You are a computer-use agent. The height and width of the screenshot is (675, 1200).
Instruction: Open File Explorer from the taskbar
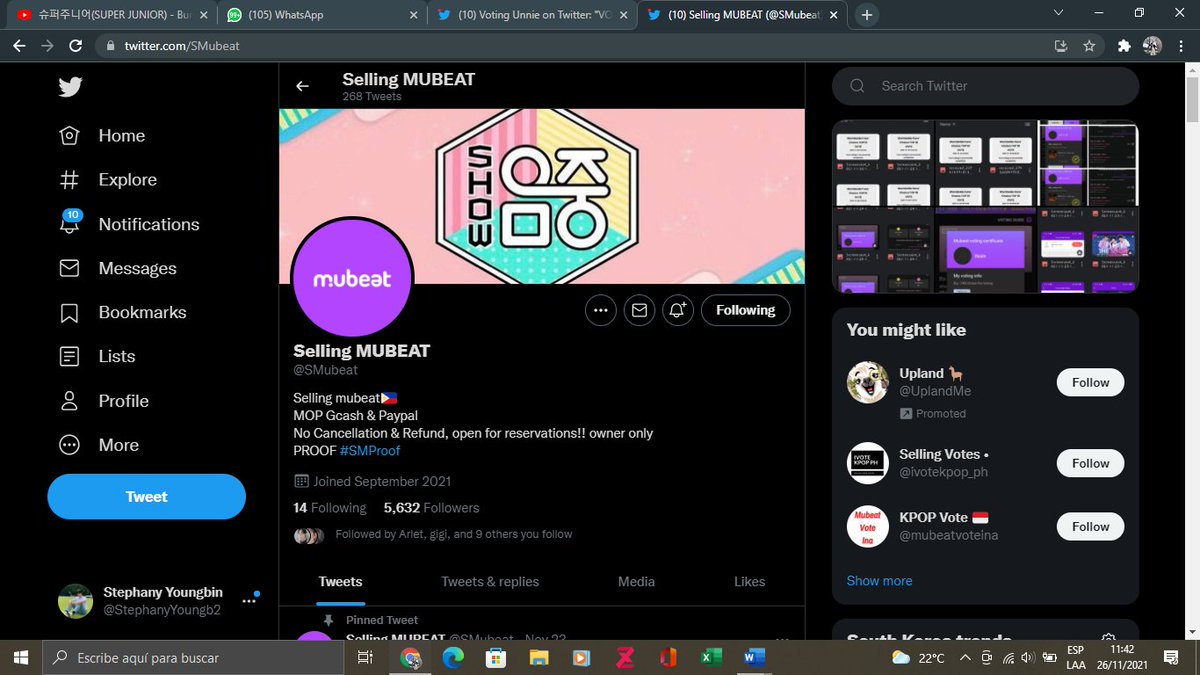point(539,658)
